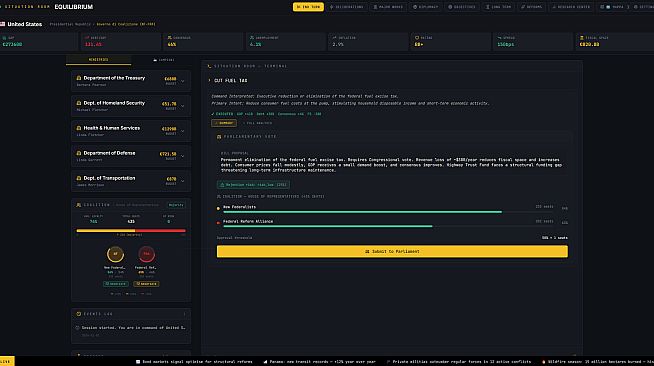654x366 pixels.
Task: Click the Federal Reform Alliance red party badge
Action: [146, 254]
